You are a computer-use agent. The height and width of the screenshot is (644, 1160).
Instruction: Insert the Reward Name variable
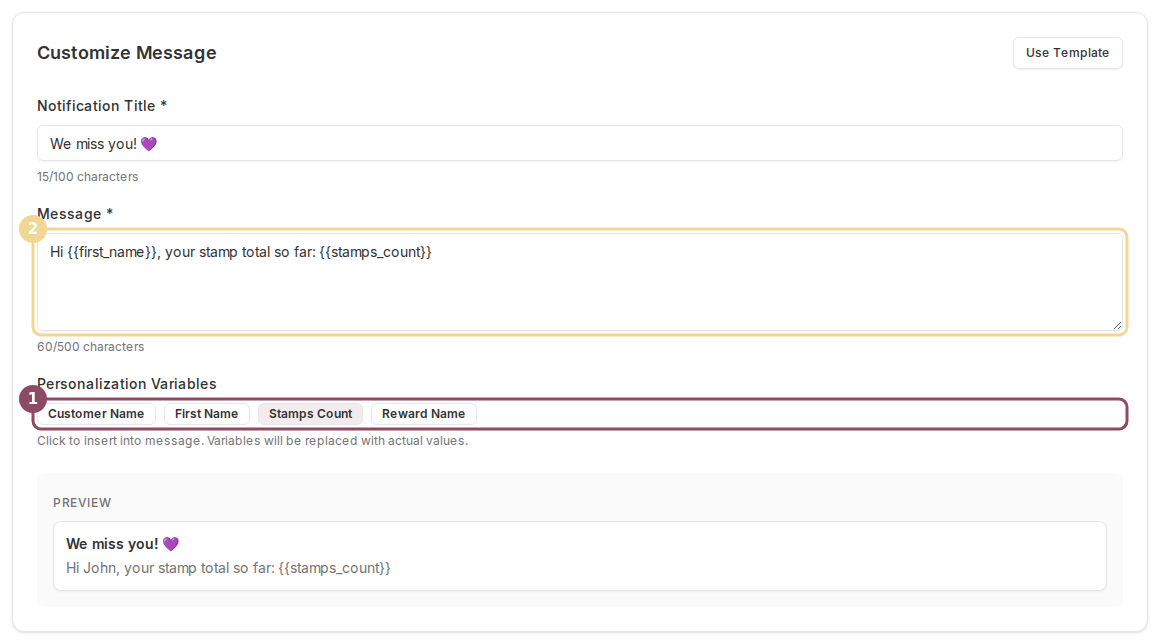[x=423, y=414]
